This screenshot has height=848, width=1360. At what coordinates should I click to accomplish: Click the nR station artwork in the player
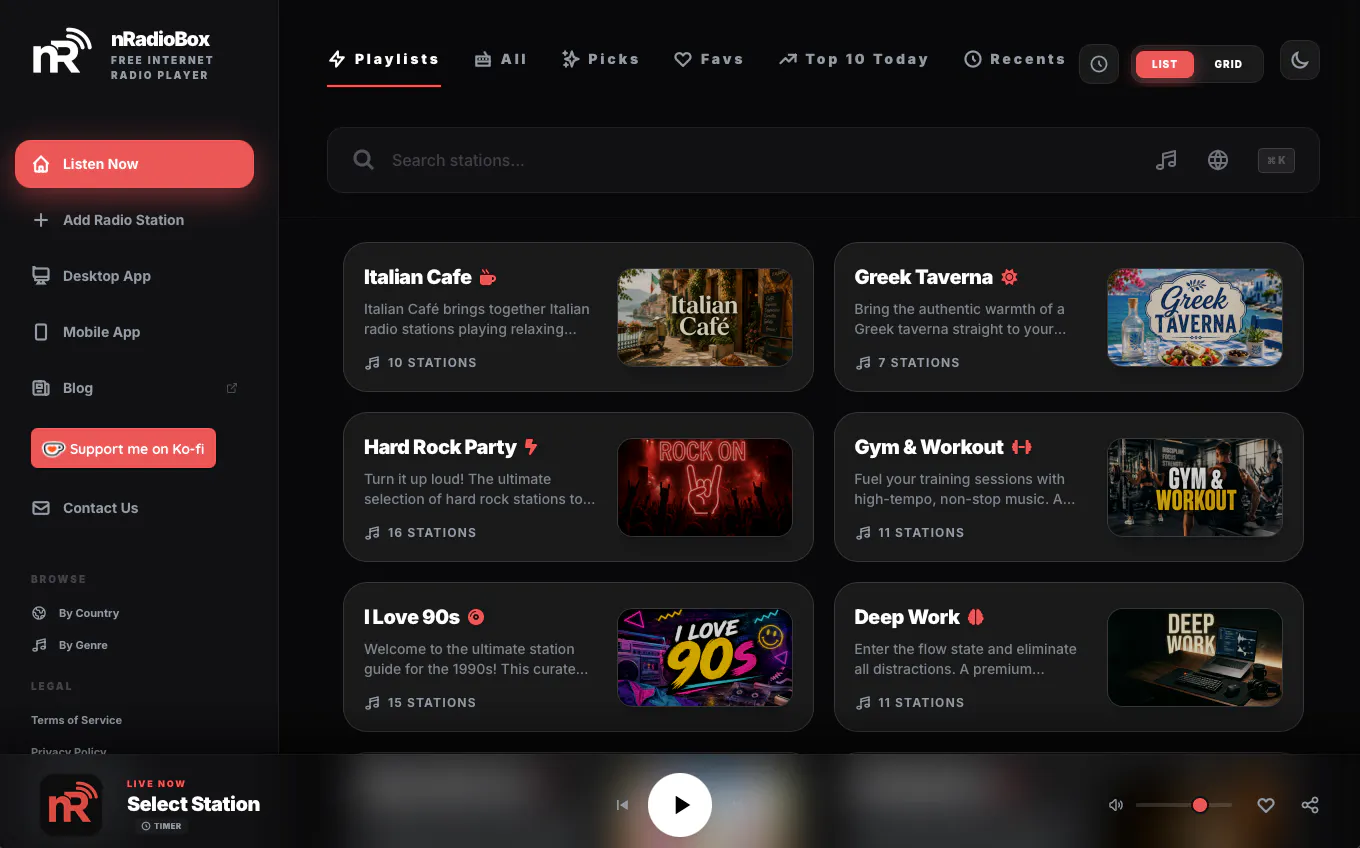pos(71,805)
